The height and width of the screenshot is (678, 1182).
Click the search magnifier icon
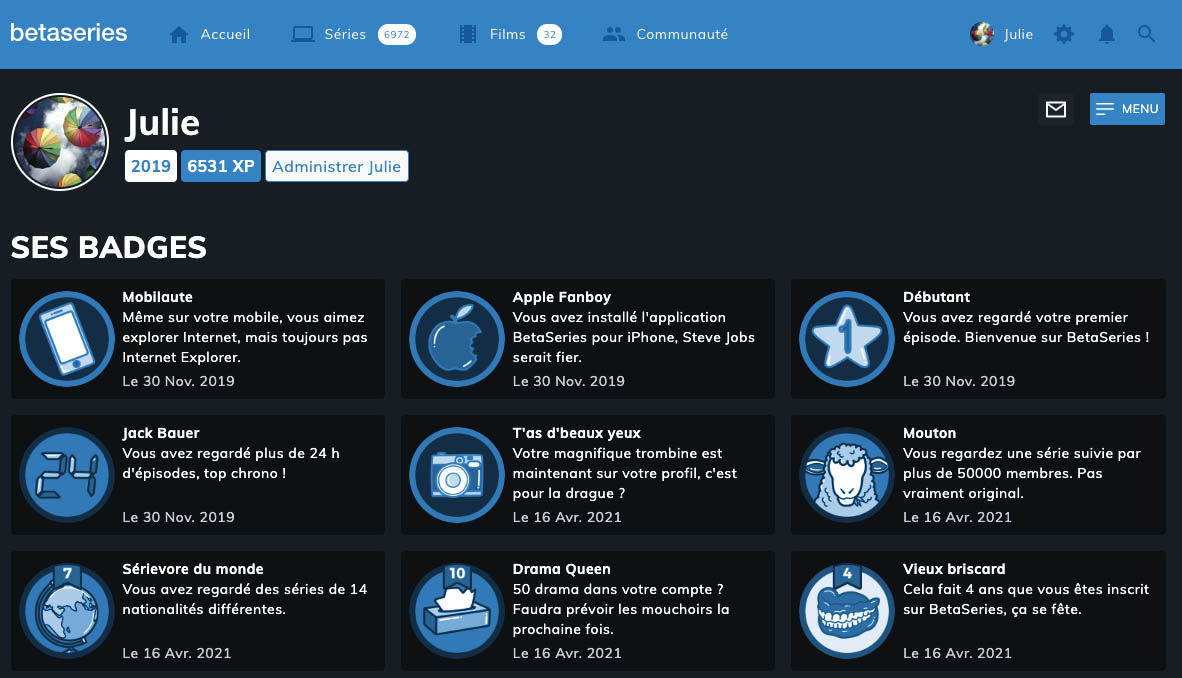pos(1147,34)
